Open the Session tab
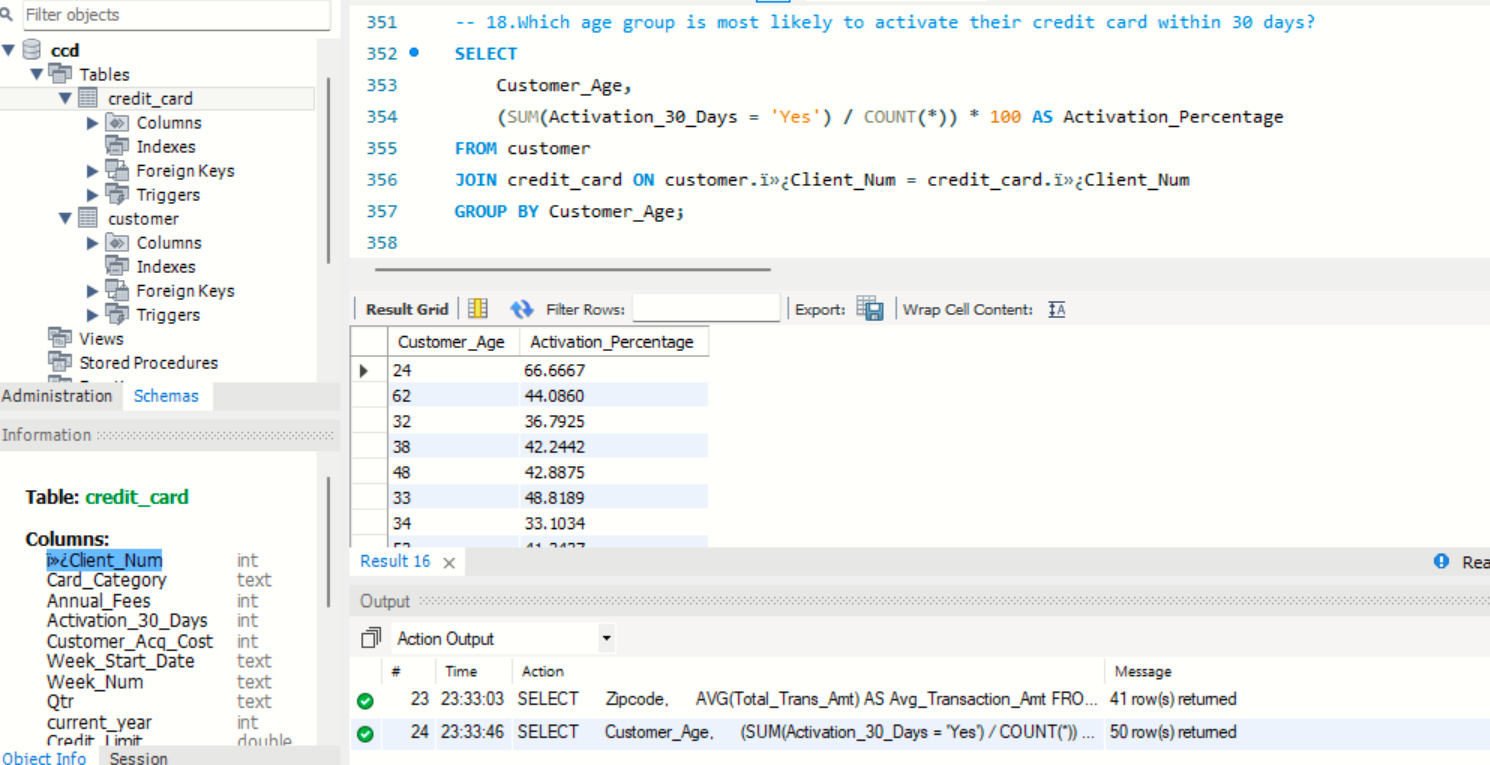Image resolution: width=1490 pixels, height=765 pixels. [x=138, y=757]
